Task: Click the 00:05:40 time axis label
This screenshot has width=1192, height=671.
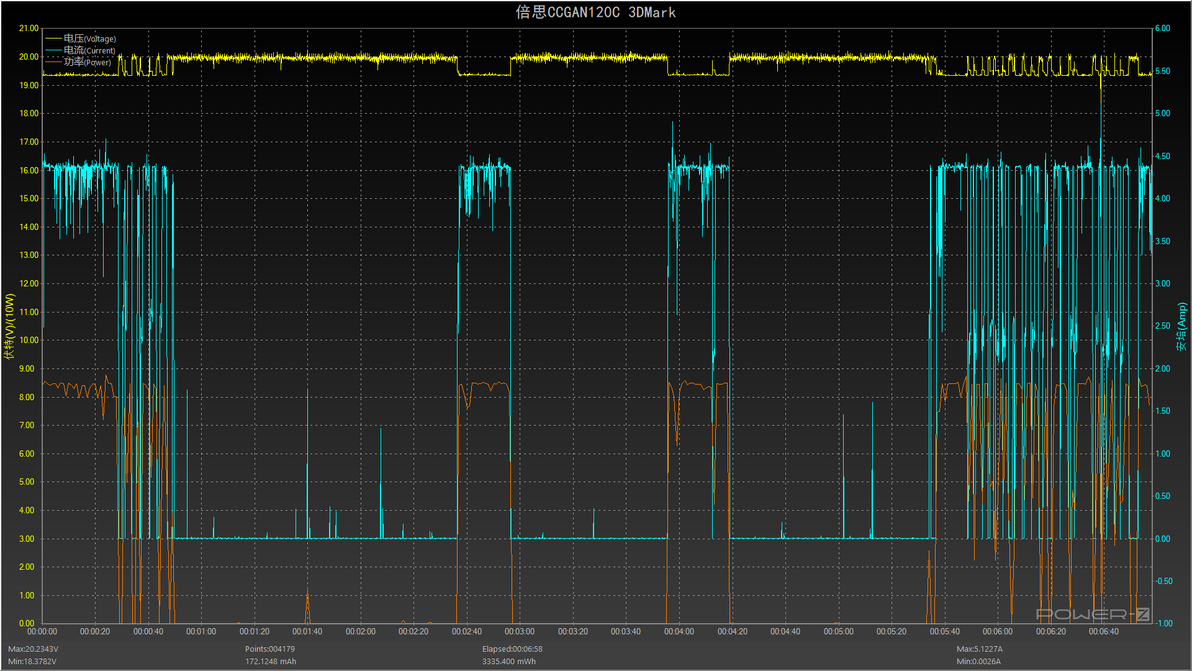Action: (x=944, y=631)
